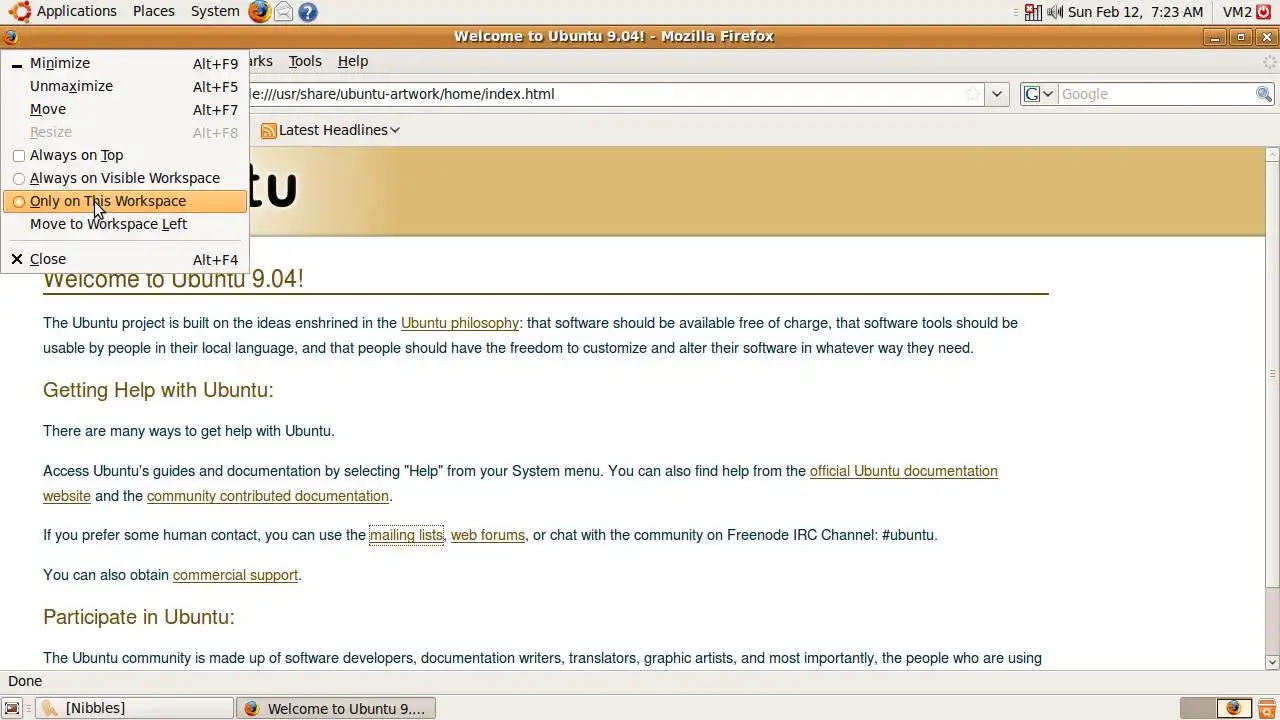
Task: Switch to the empty left workspace
Action: [1197, 708]
